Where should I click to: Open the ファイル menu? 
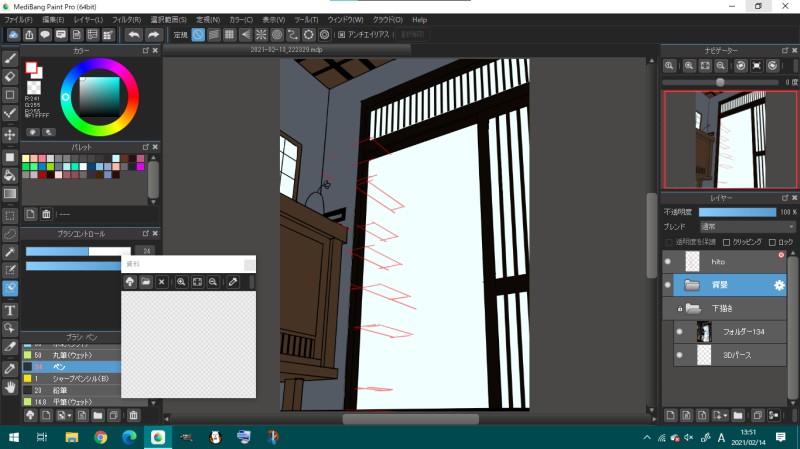click(18, 20)
